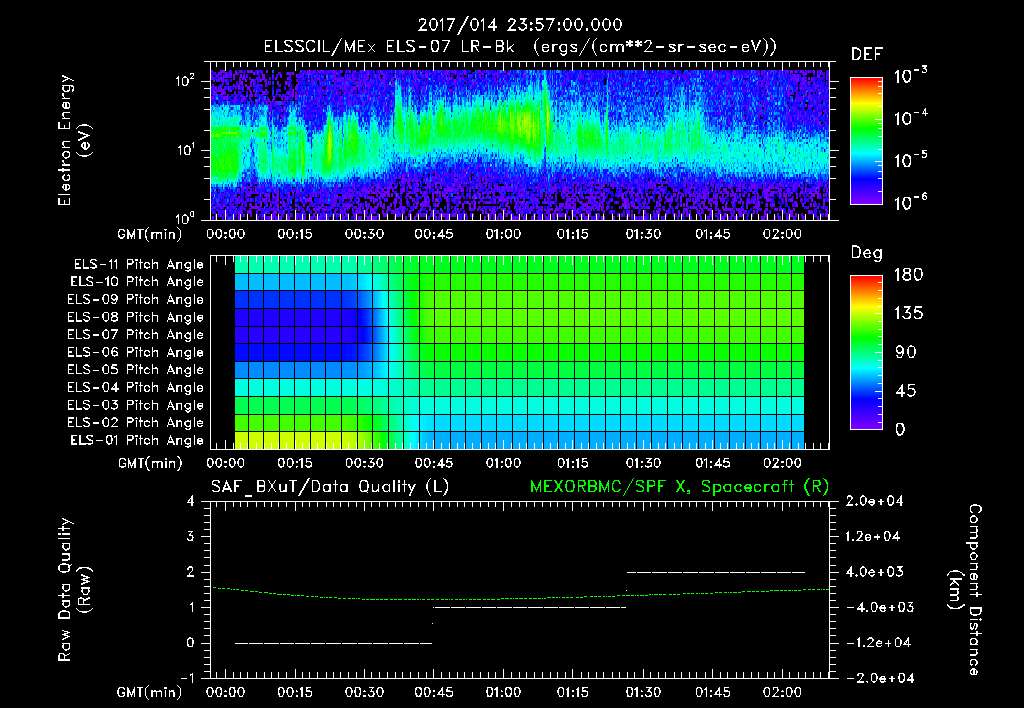Click the ELS-10 Pitch Angle row label
1024x708 pixels.
coord(137,282)
